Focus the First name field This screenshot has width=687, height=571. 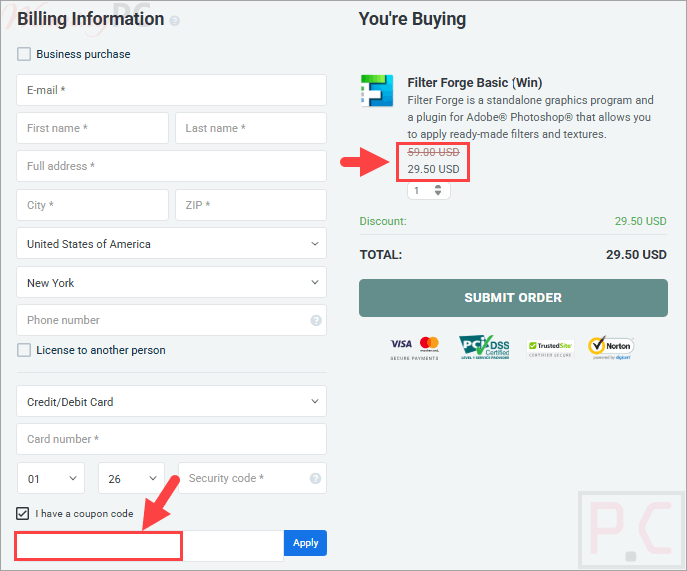tap(92, 128)
